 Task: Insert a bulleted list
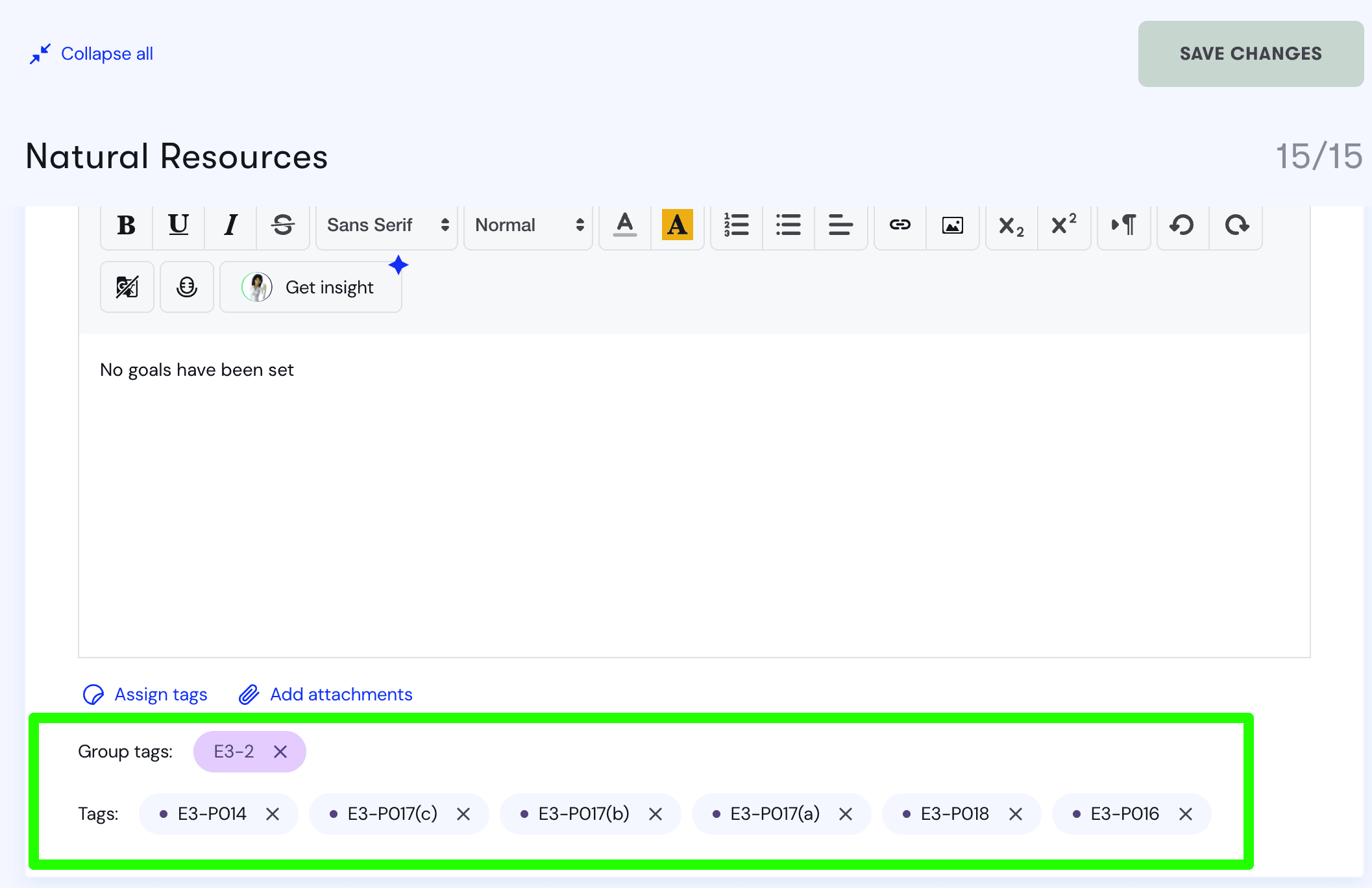tap(789, 225)
